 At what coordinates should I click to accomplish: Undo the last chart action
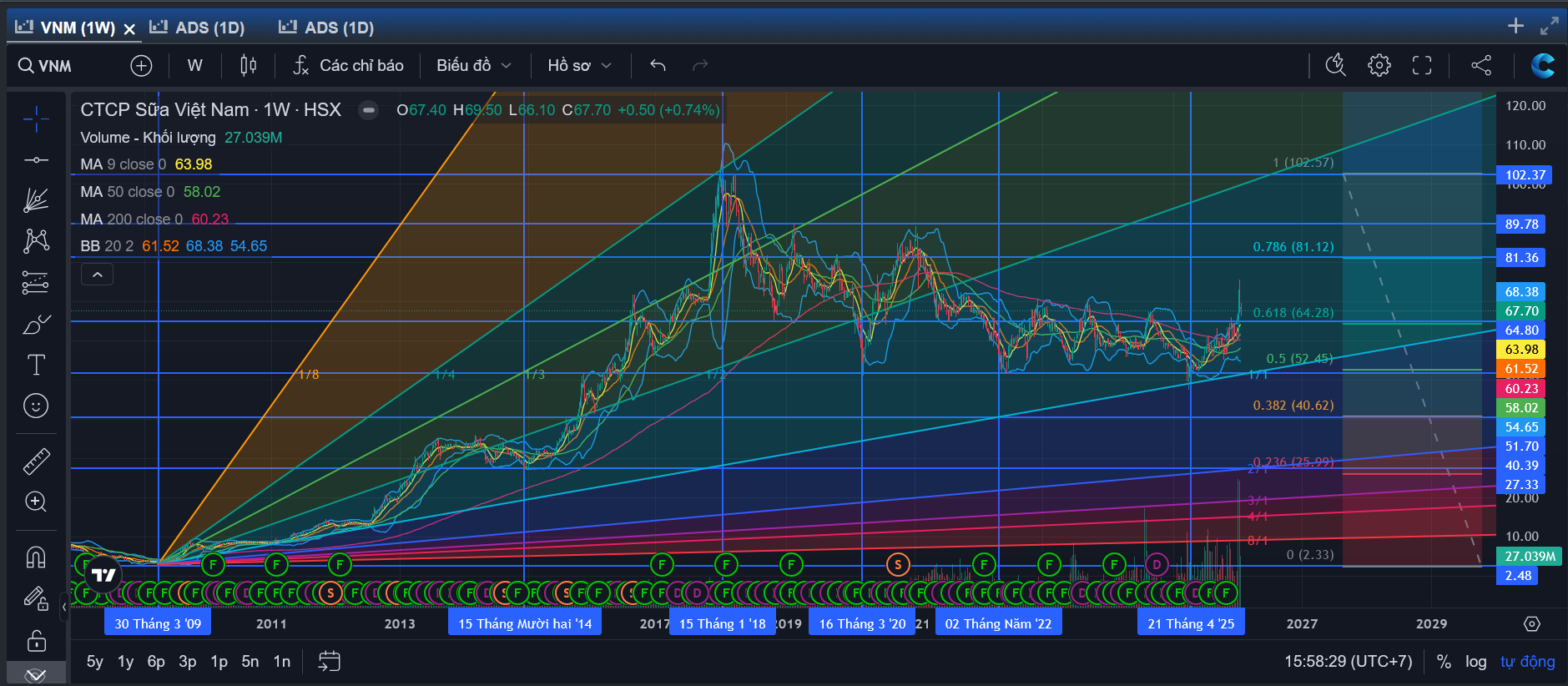pyautogui.click(x=658, y=65)
